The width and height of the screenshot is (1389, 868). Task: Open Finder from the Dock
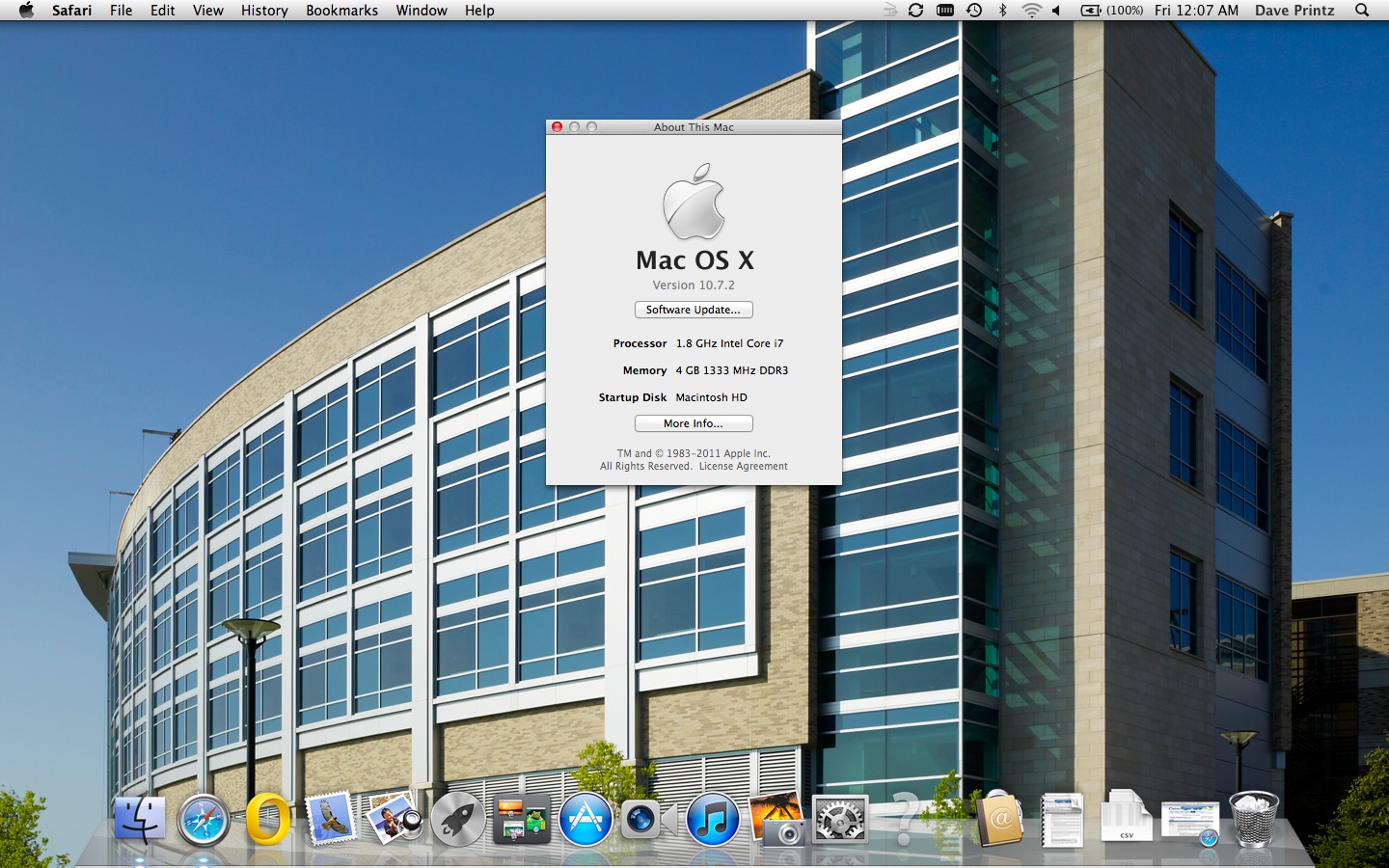140,820
